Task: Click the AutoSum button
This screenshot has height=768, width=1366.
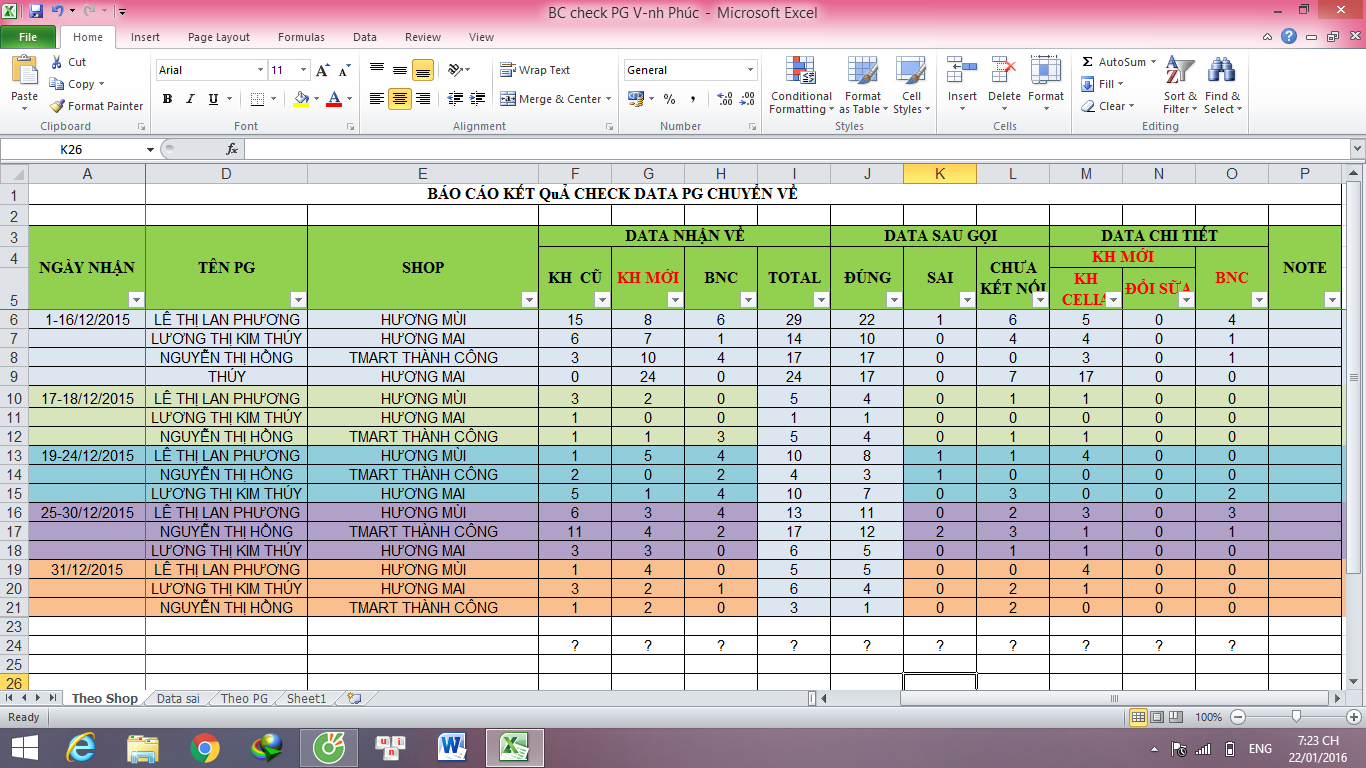Action: point(1120,62)
